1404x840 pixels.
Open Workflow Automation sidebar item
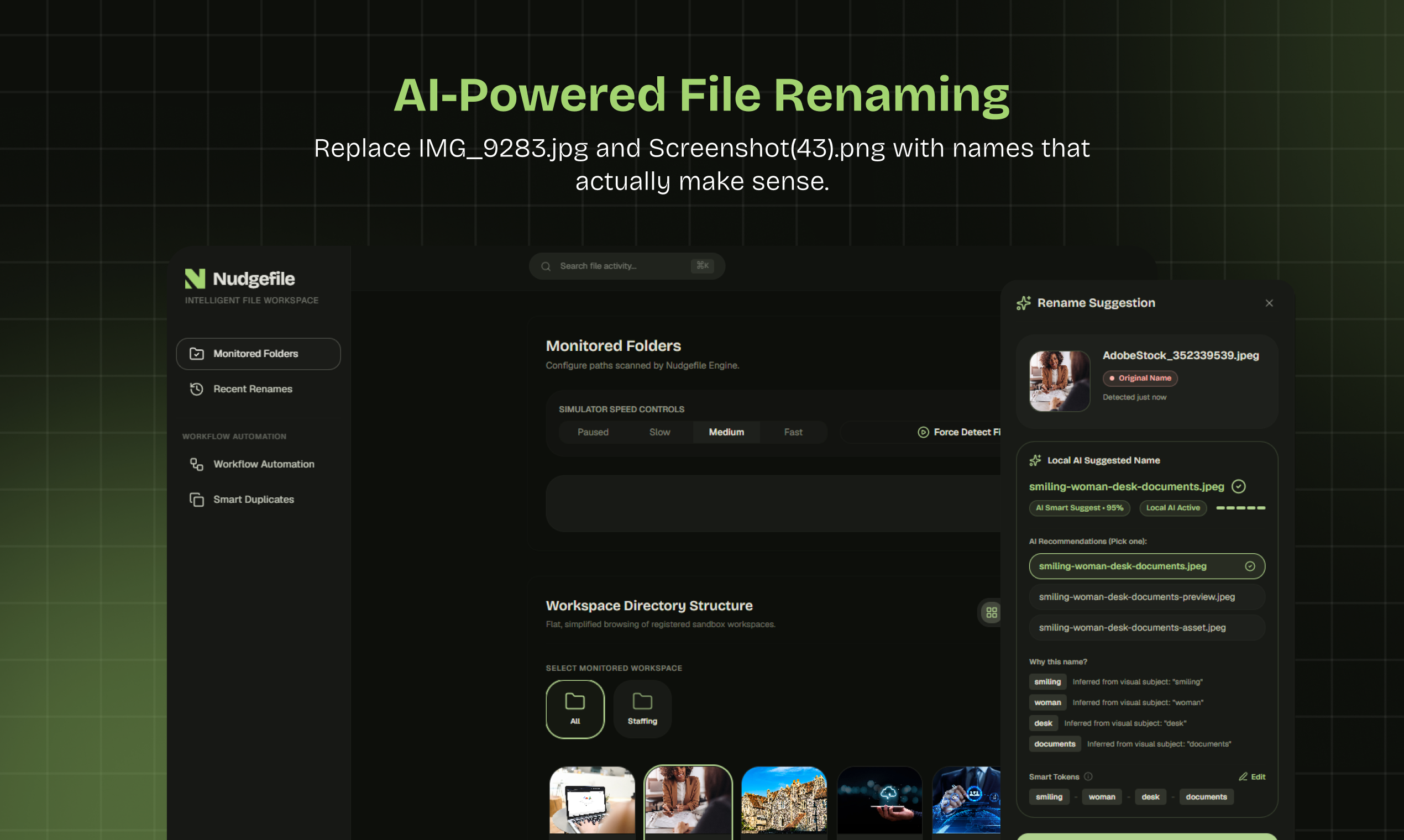pos(258,464)
